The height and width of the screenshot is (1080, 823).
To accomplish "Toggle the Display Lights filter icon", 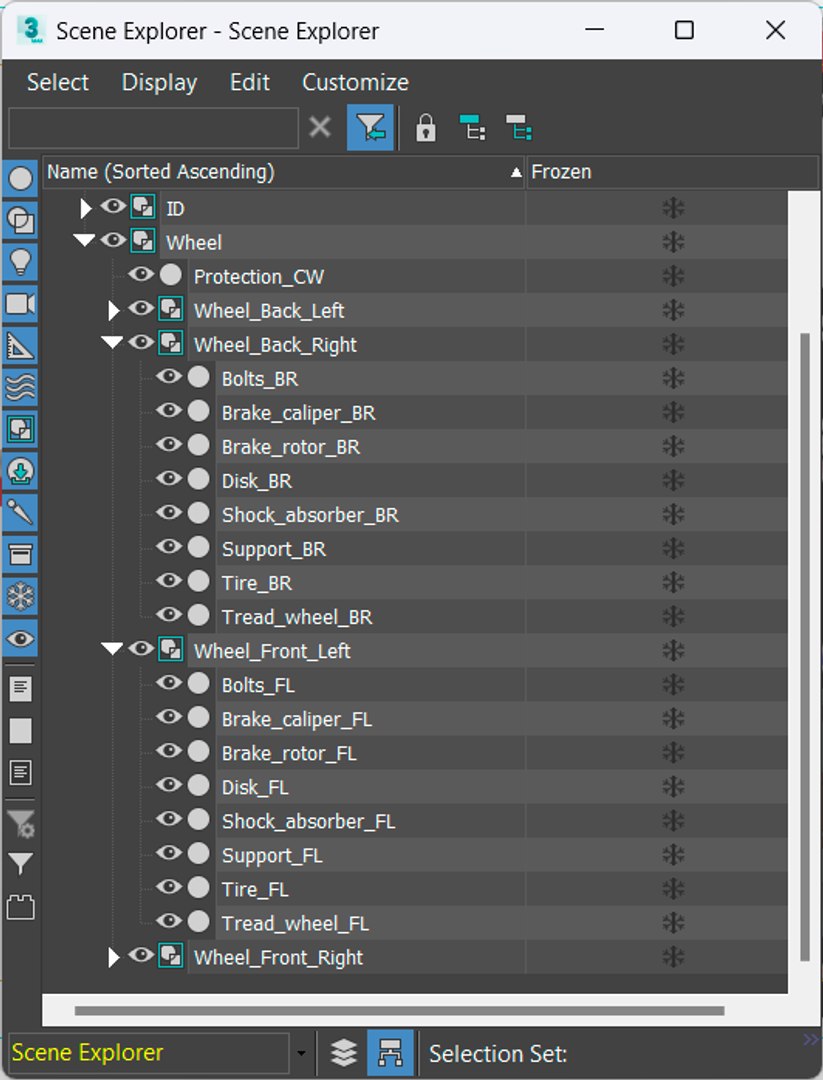I will [20, 262].
